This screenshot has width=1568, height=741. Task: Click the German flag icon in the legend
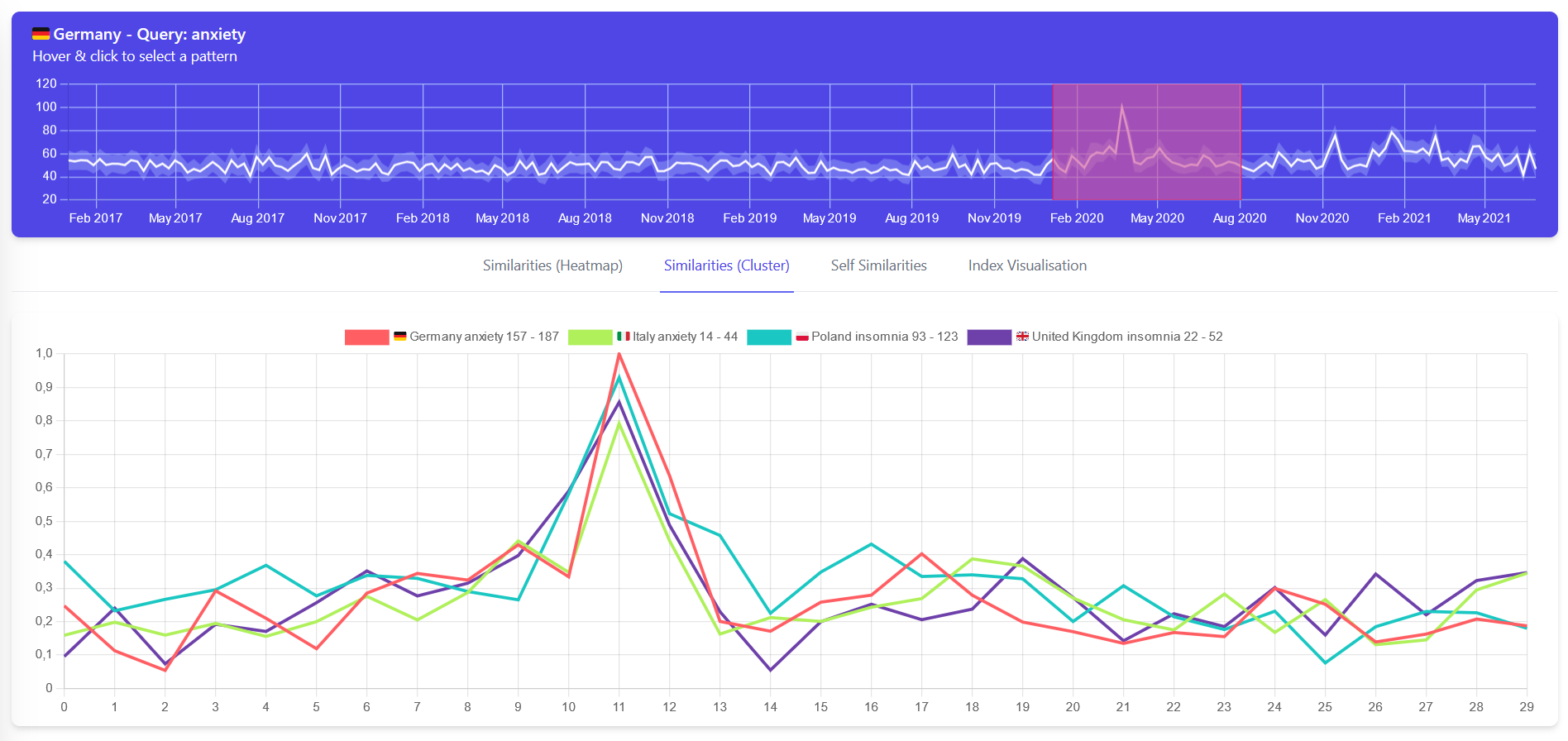pyautogui.click(x=399, y=337)
